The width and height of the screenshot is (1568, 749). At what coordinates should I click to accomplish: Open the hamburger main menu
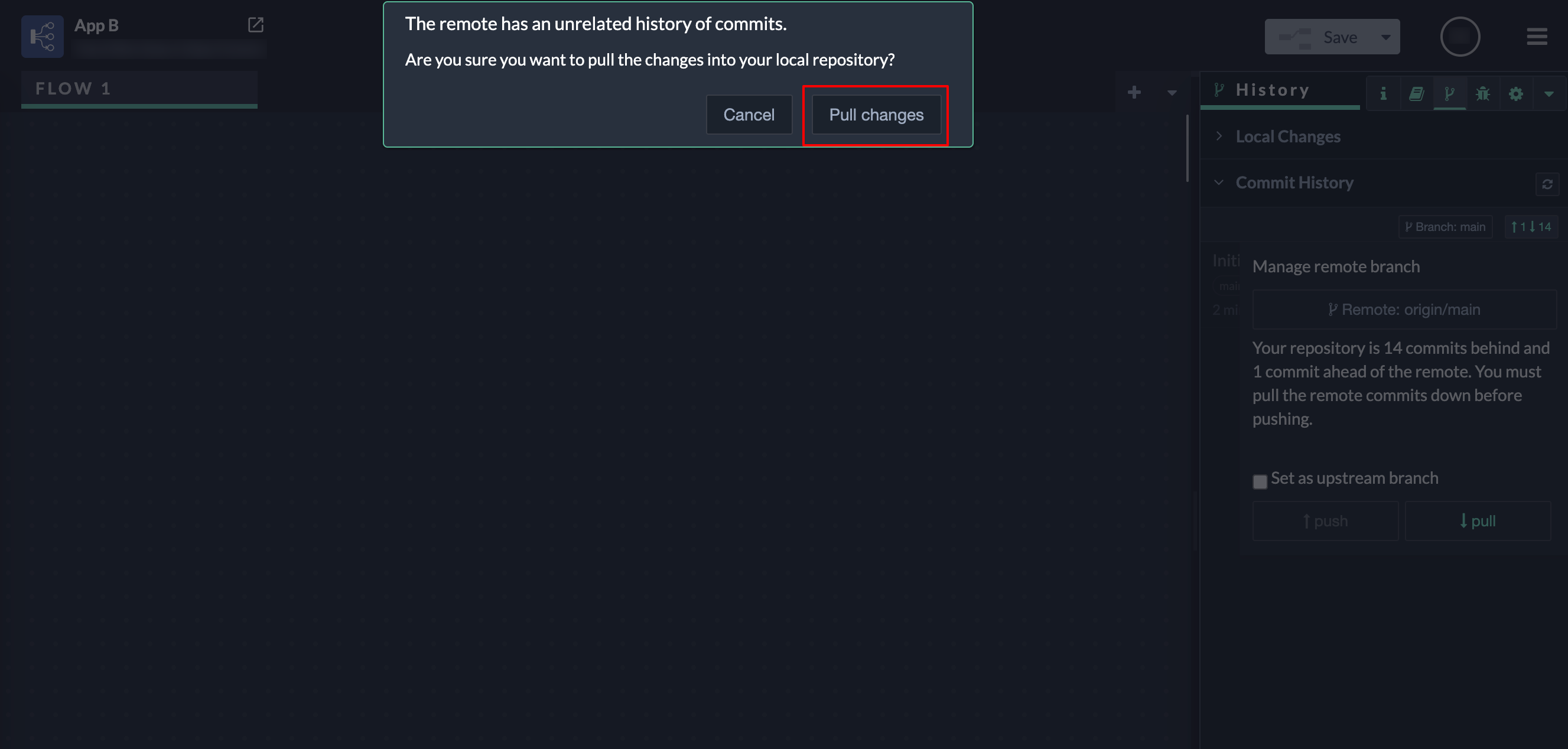1536,37
